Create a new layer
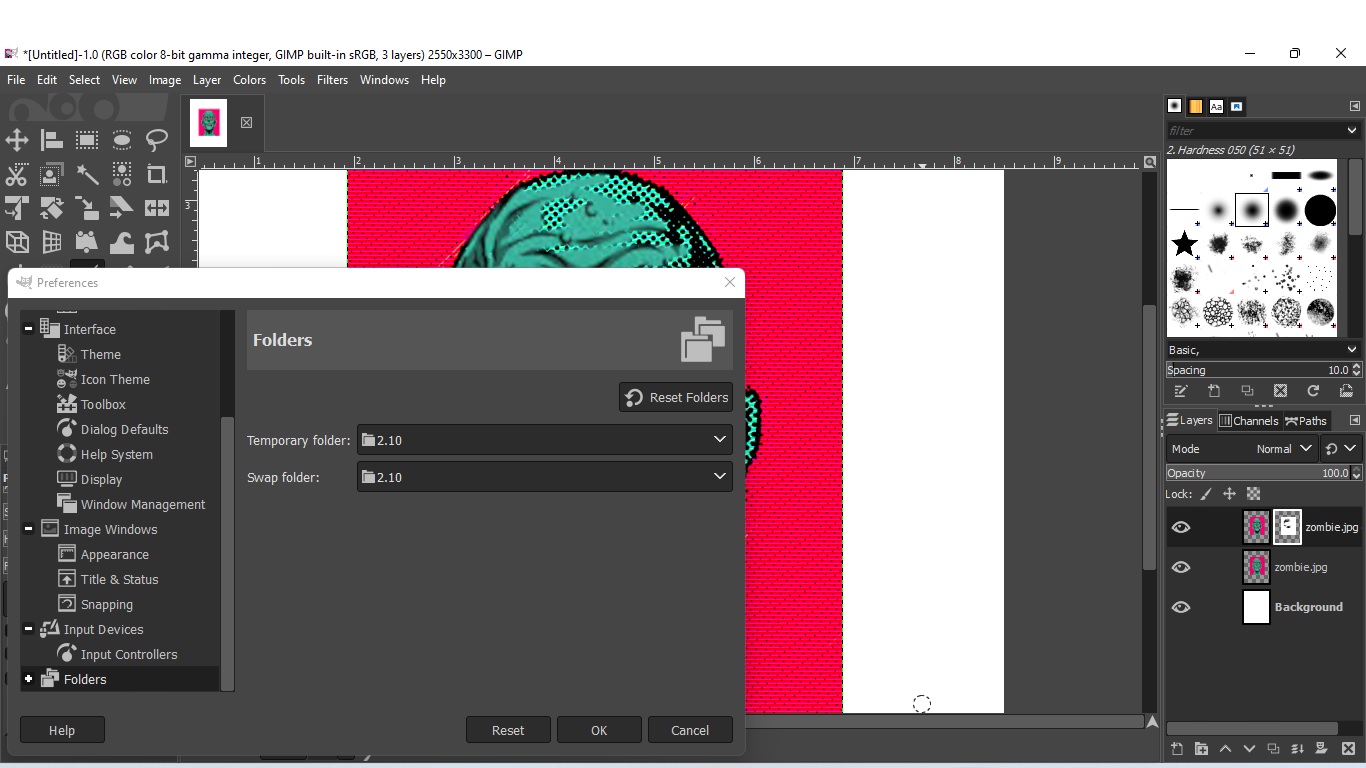 [1177, 749]
